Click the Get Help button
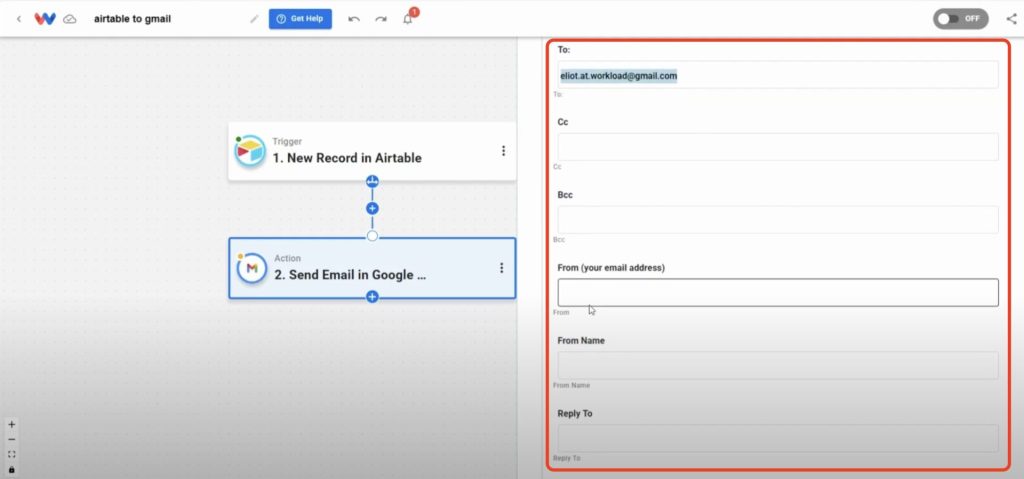1024x479 pixels. tap(300, 19)
